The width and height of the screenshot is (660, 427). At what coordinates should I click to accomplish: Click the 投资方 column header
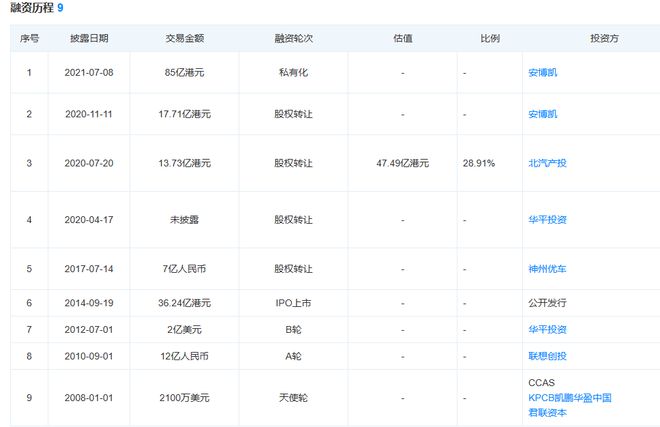[604, 38]
